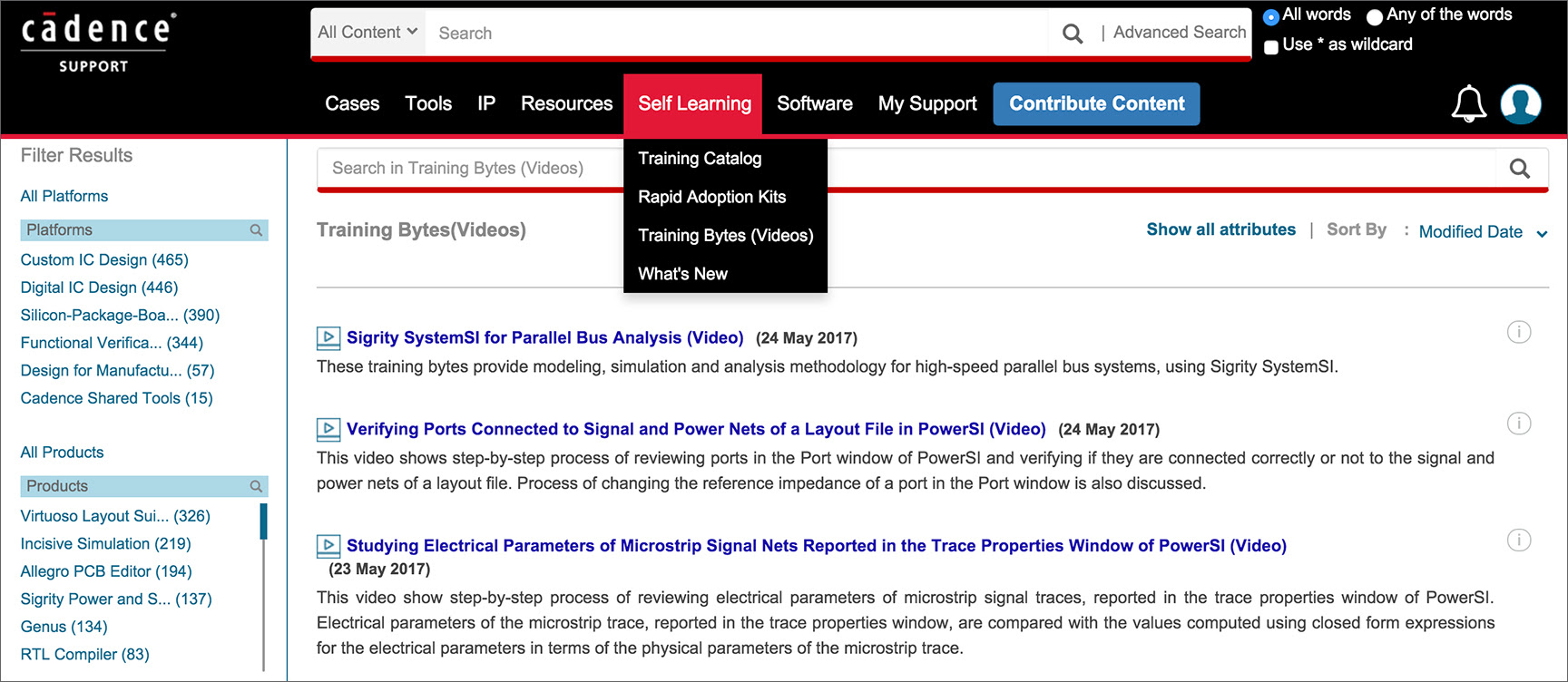
Task: Click the Cadence Support logo
Action: tap(98, 43)
